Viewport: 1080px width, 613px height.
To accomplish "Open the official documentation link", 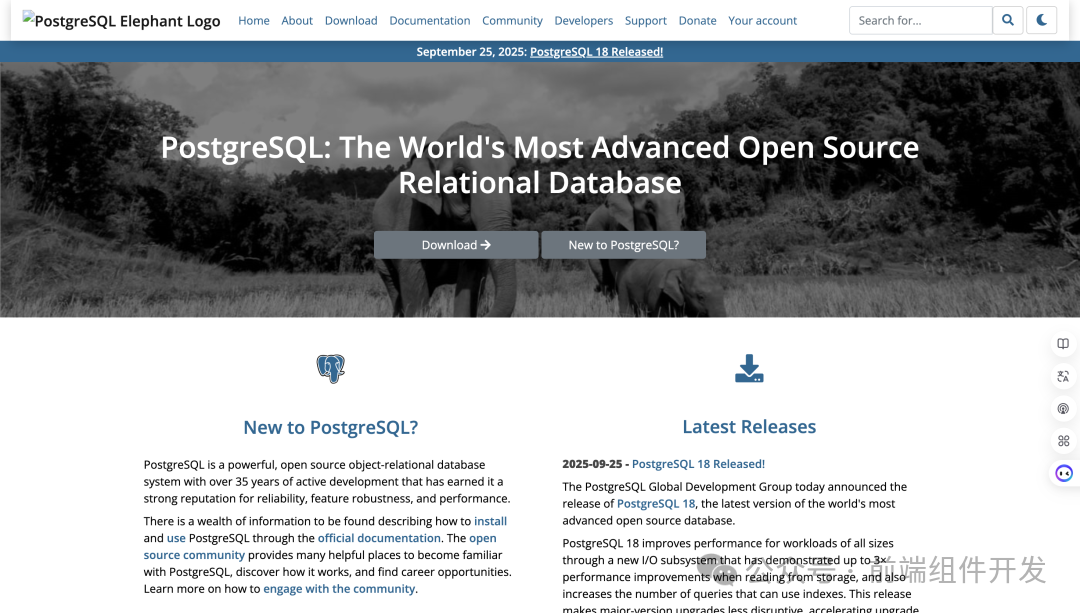I will coord(379,538).
